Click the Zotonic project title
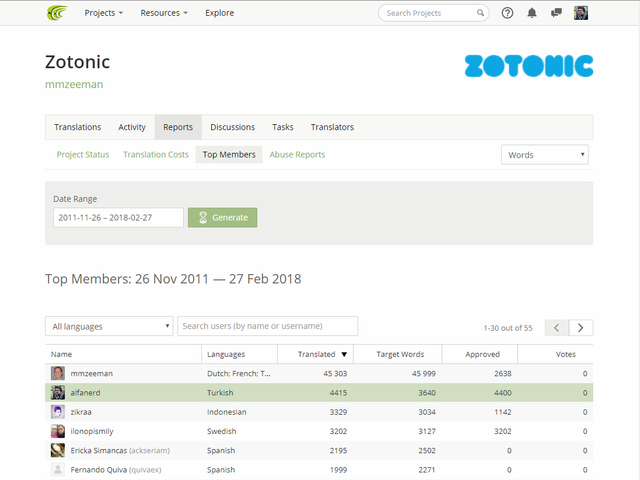 pos(78,62)
